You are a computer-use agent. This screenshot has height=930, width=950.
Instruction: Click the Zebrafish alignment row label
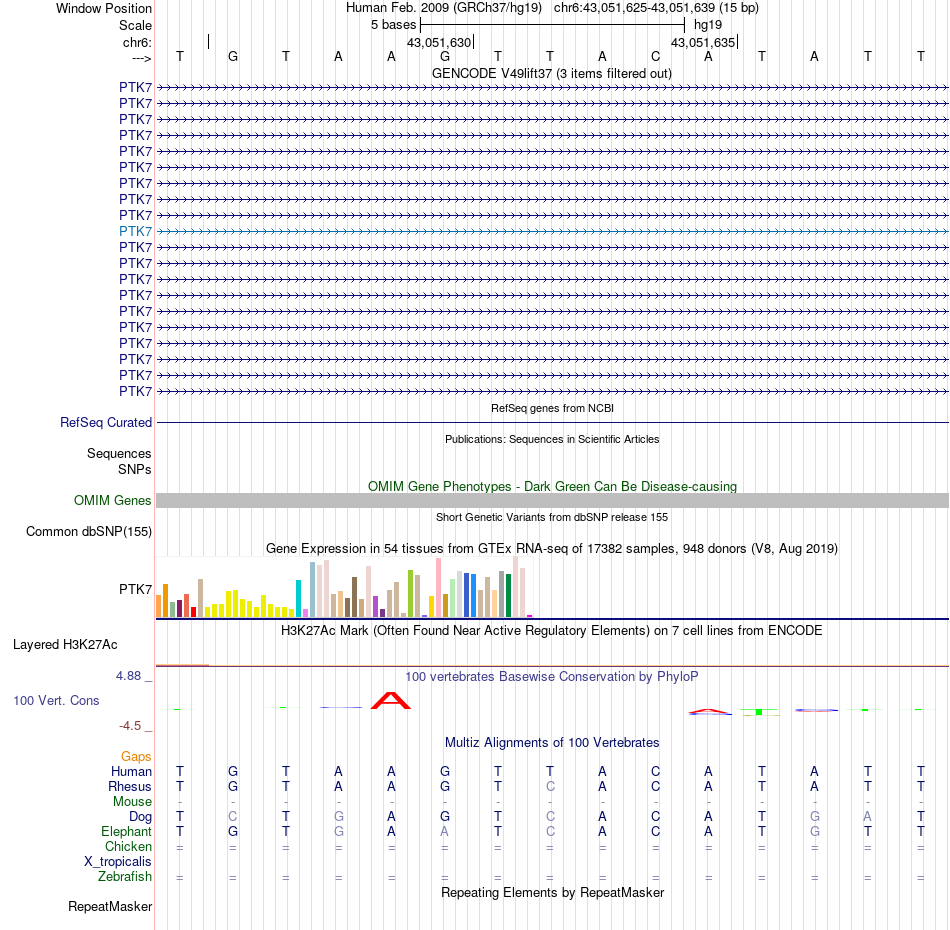point(125,877)
